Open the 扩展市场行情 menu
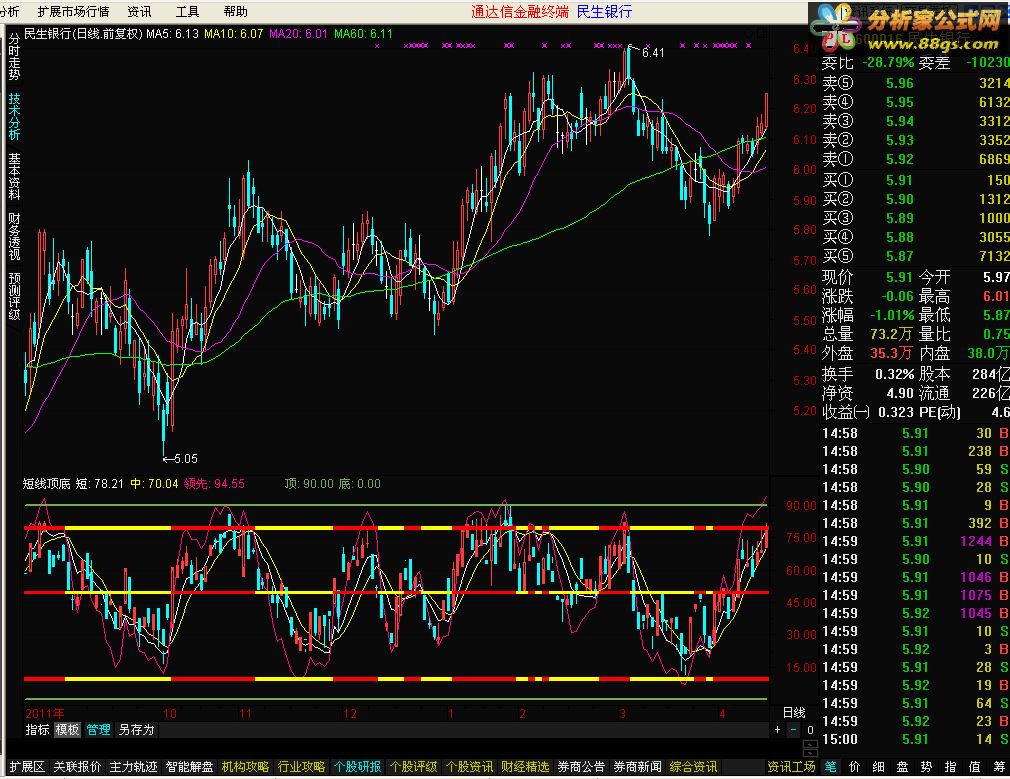Image resolution: width=1010 pixels, height=779 pixels. pyautogui.click(x=73, y=12)
